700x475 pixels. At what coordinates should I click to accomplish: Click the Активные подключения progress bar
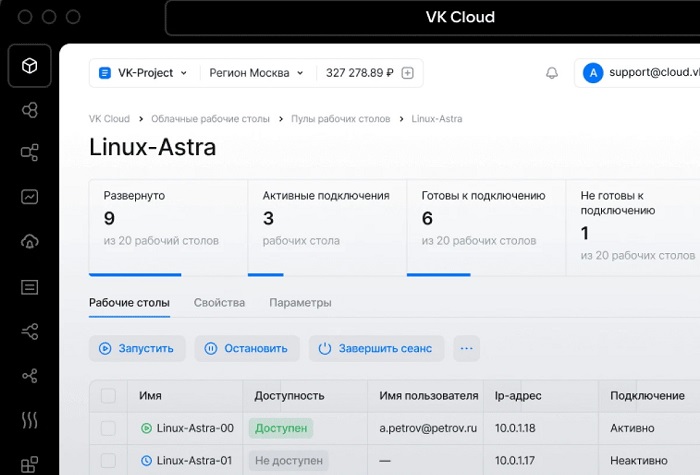tap(266, 275)
